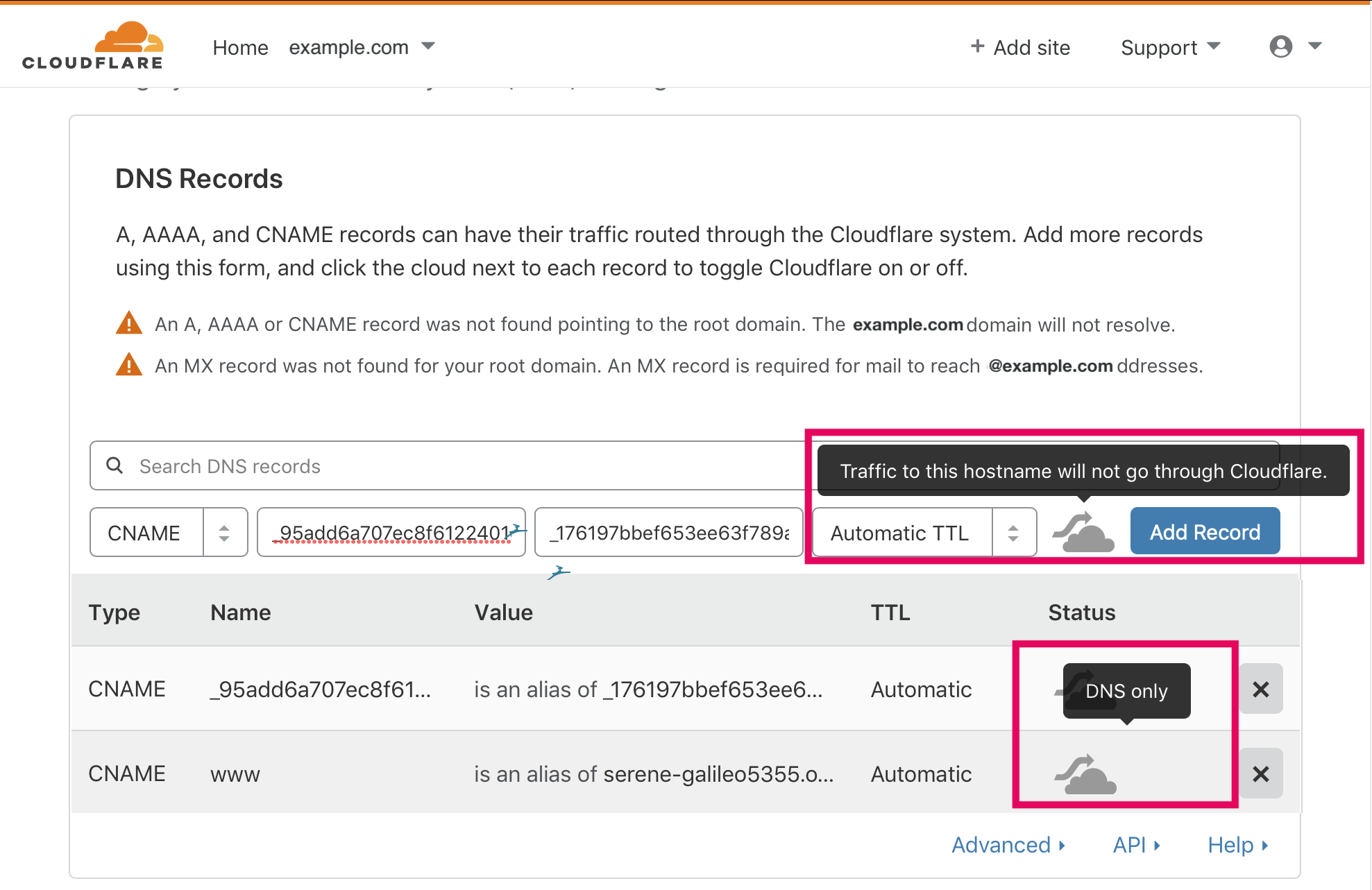The width and height of the screenshot is (1372, 890).
Task: Click the Add Record button
Action: (x=1205, y=531)
